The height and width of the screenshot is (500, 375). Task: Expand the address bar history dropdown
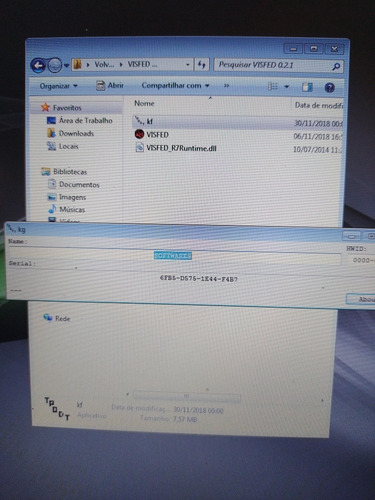coord(188,65)
